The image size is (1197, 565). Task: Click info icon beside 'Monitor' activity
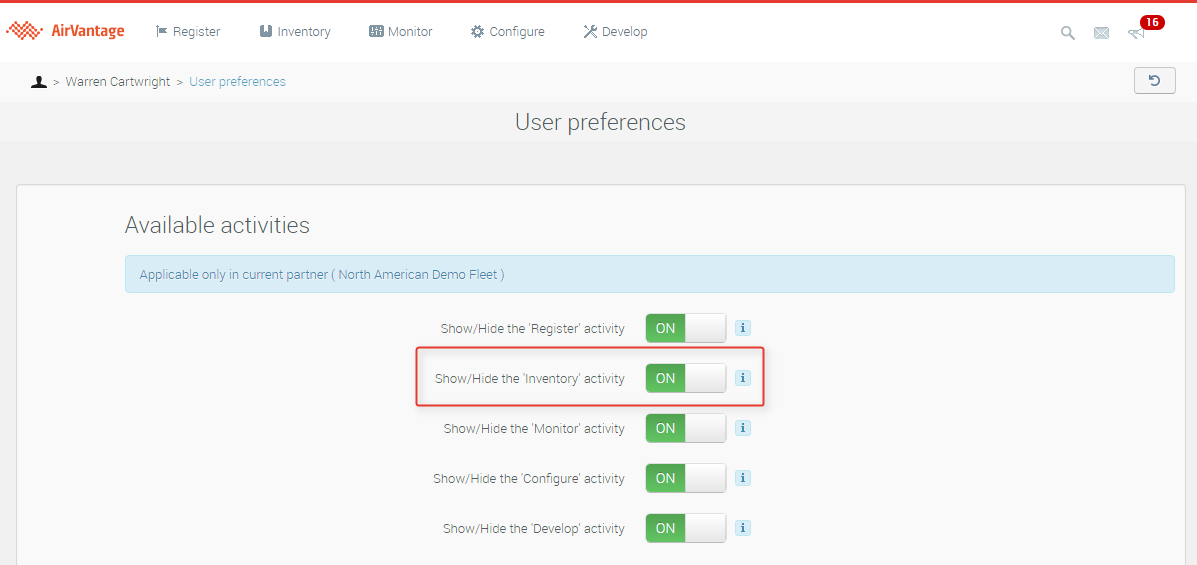tap(743, 428)
